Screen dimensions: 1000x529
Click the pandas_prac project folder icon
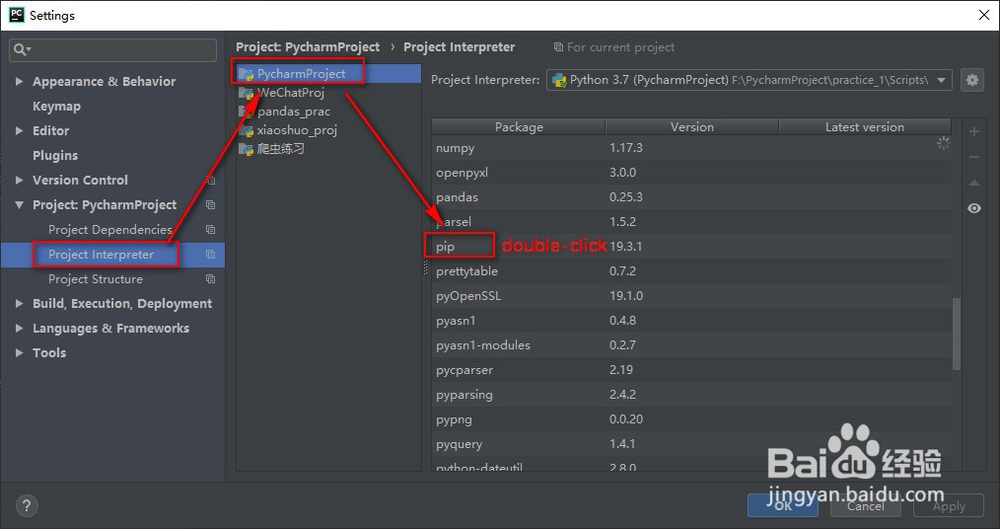(x=246, y=112)
